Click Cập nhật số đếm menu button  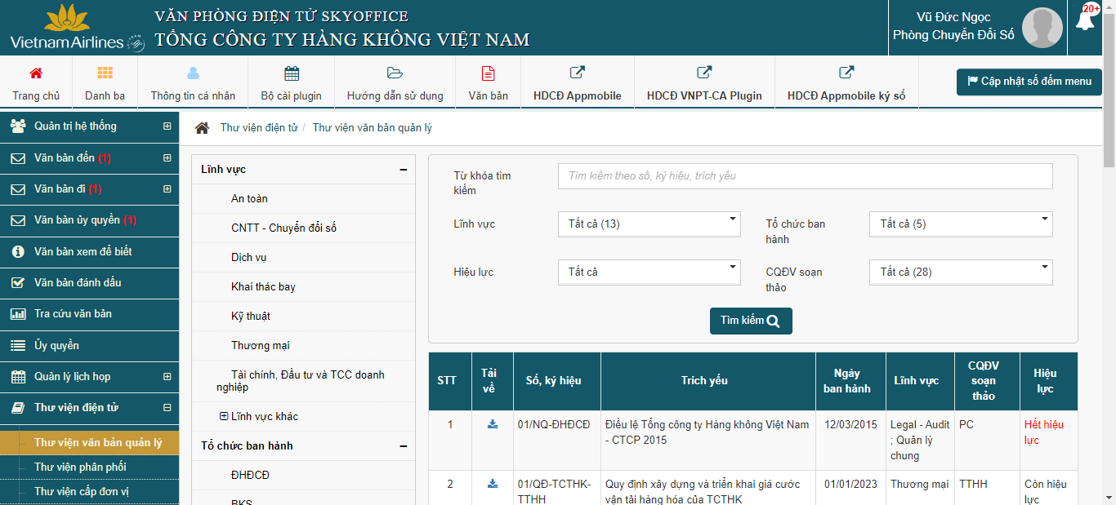tap(1029, 82)
